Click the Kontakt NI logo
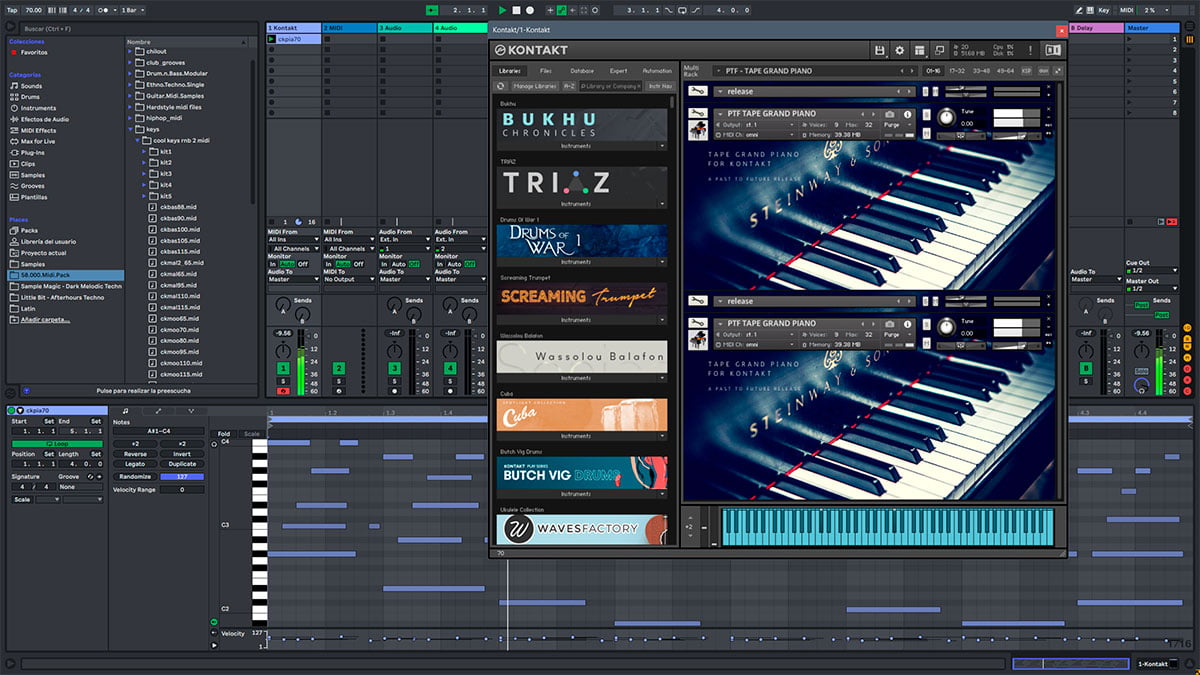The width and height of the screenshot is (1200, 675). coord(1051,50)
